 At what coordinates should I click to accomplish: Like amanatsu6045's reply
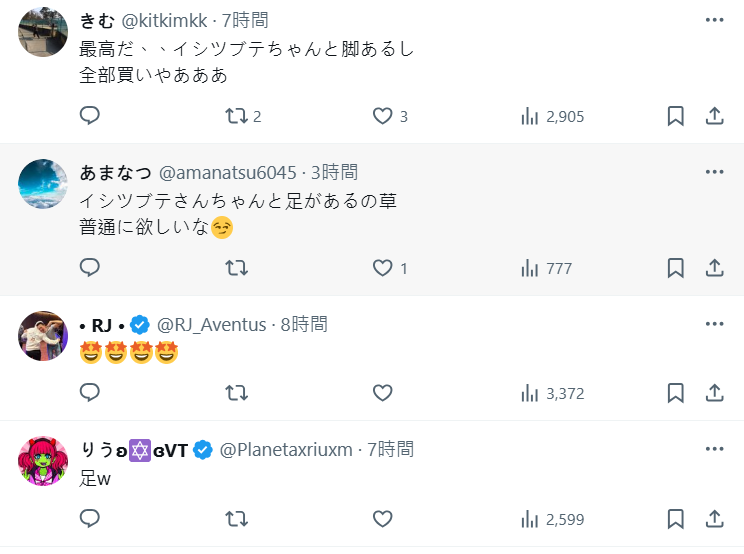[382, 268]
